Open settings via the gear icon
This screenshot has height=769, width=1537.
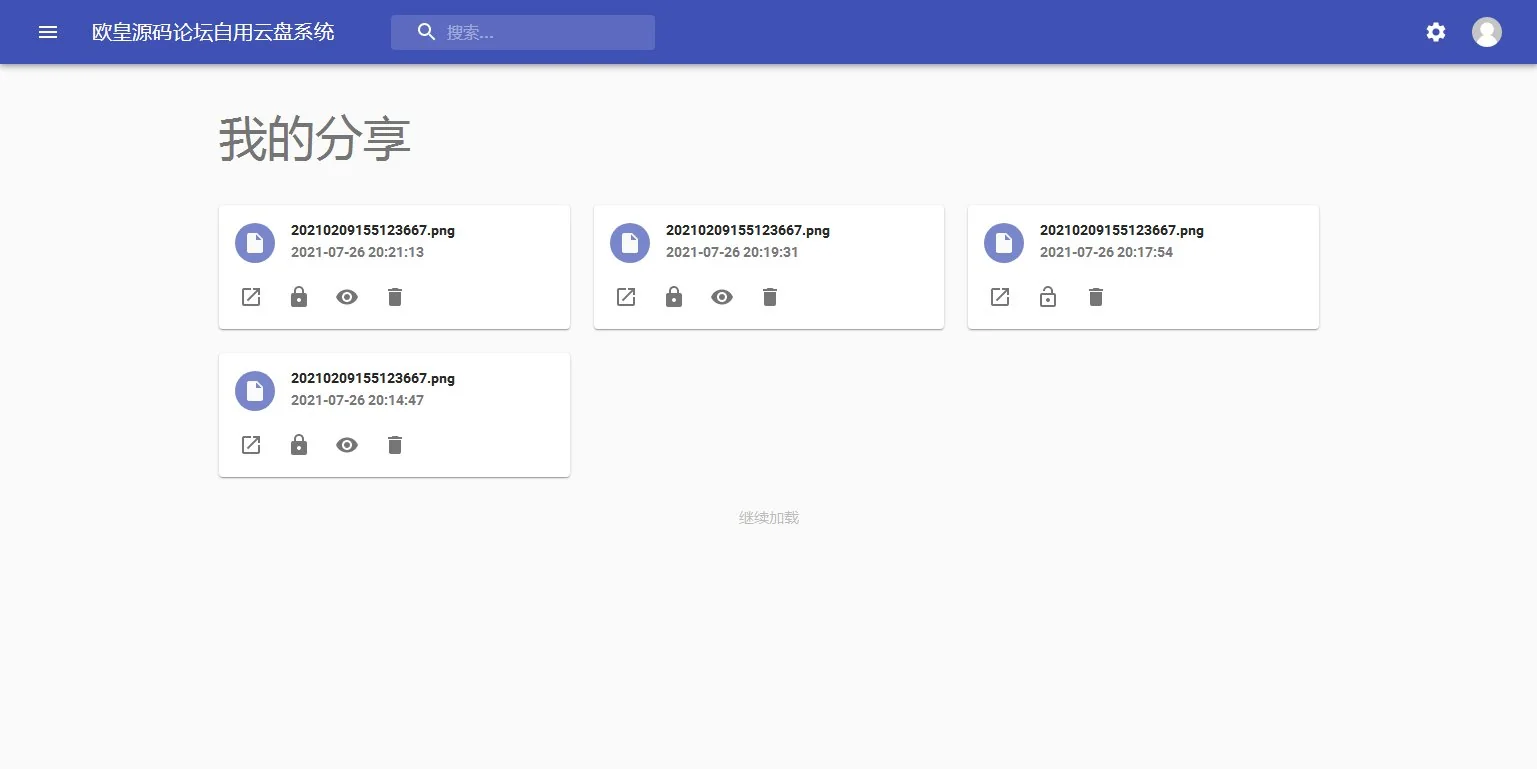click(x=1435, y=32)
